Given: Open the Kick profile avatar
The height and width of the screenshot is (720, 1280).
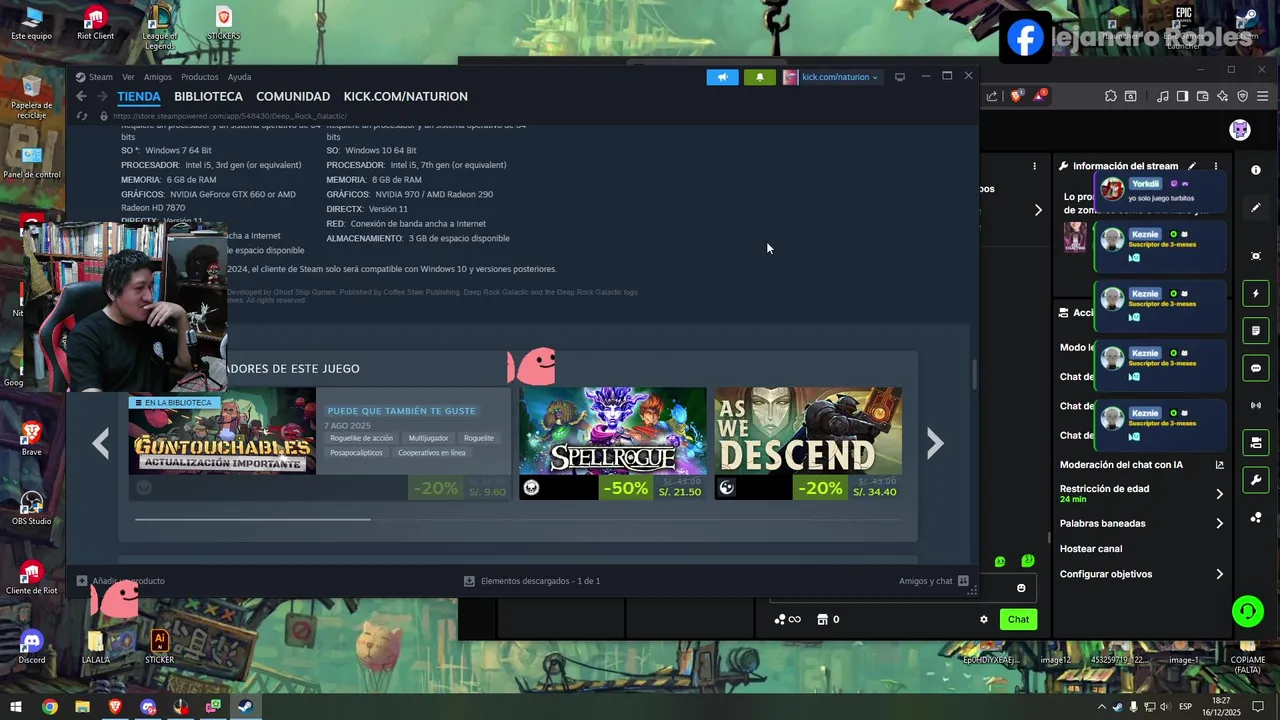Looking at the screenshot, I should tap(1240, 130).
